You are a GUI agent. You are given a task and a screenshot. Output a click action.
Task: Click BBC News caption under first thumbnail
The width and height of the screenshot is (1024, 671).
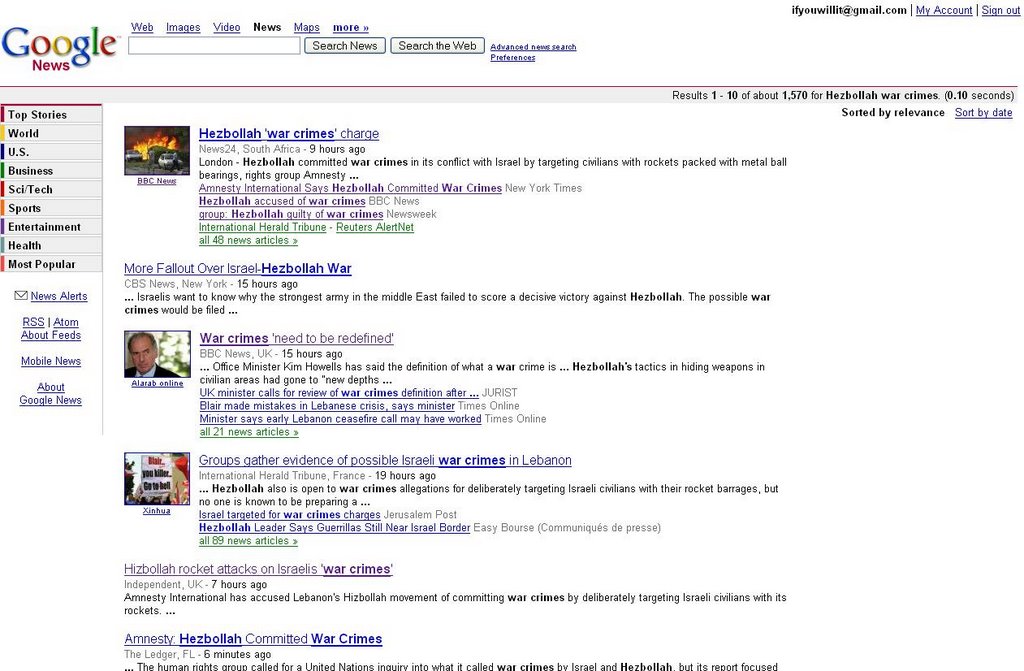(157, 181)
